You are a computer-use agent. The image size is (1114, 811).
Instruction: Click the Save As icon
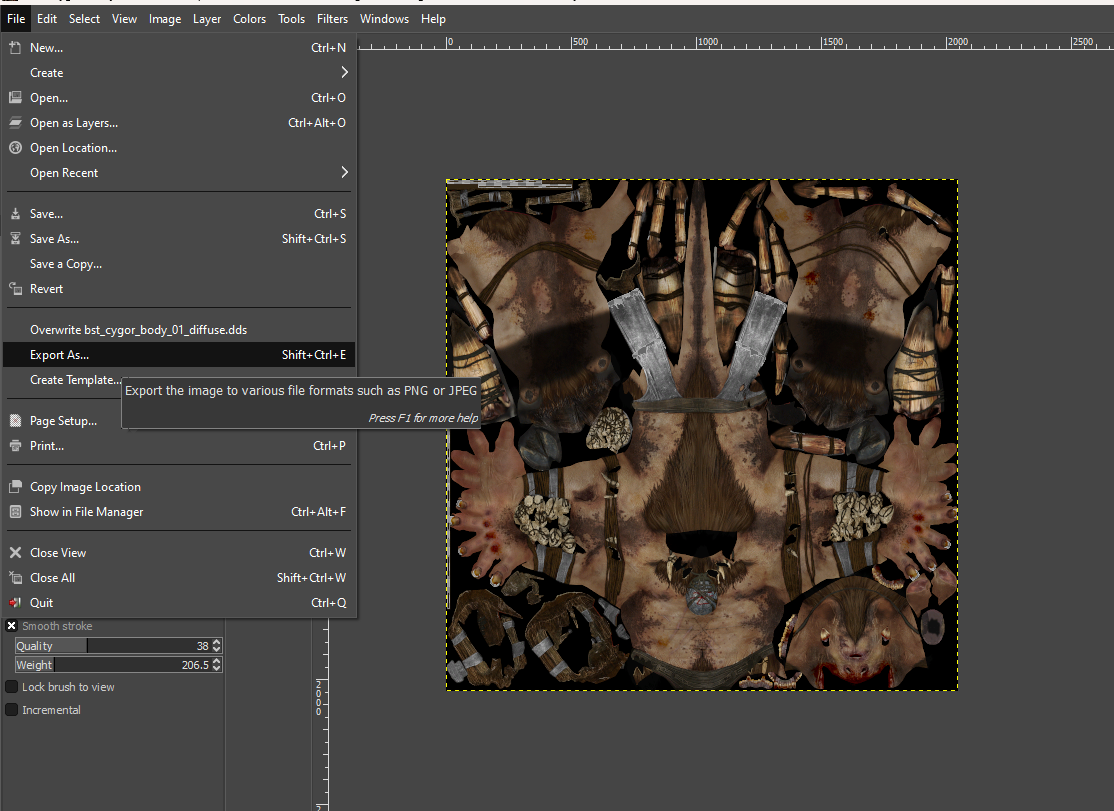[x=15, y=239]
